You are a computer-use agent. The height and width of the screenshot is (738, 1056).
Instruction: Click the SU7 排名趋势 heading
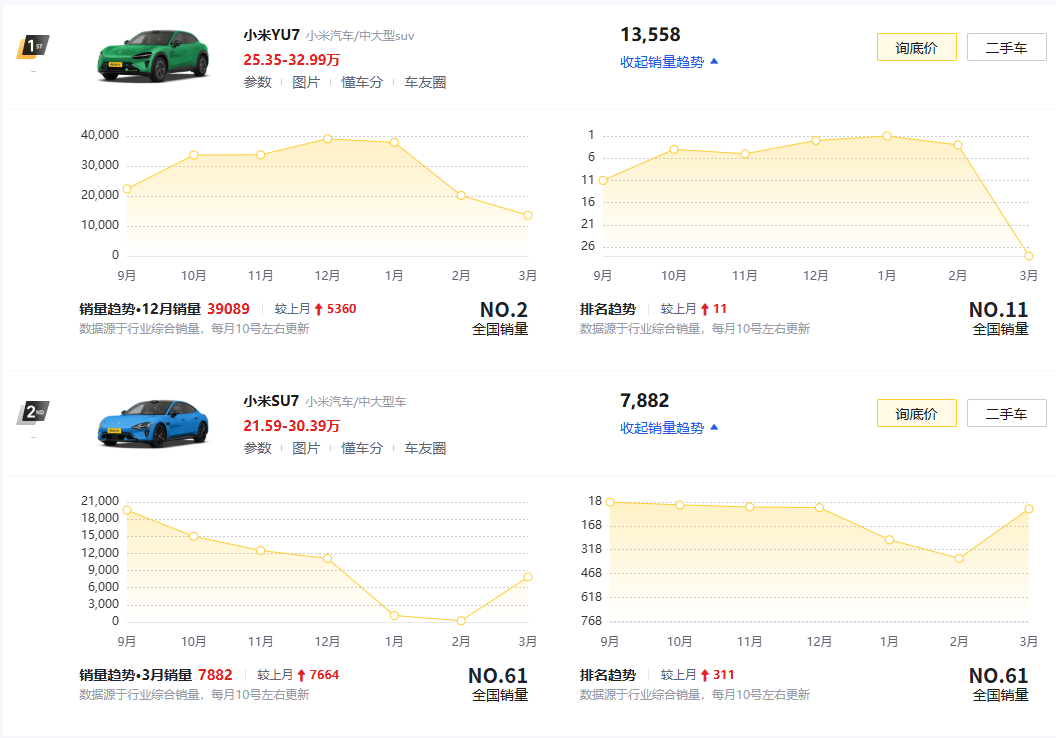607,675
